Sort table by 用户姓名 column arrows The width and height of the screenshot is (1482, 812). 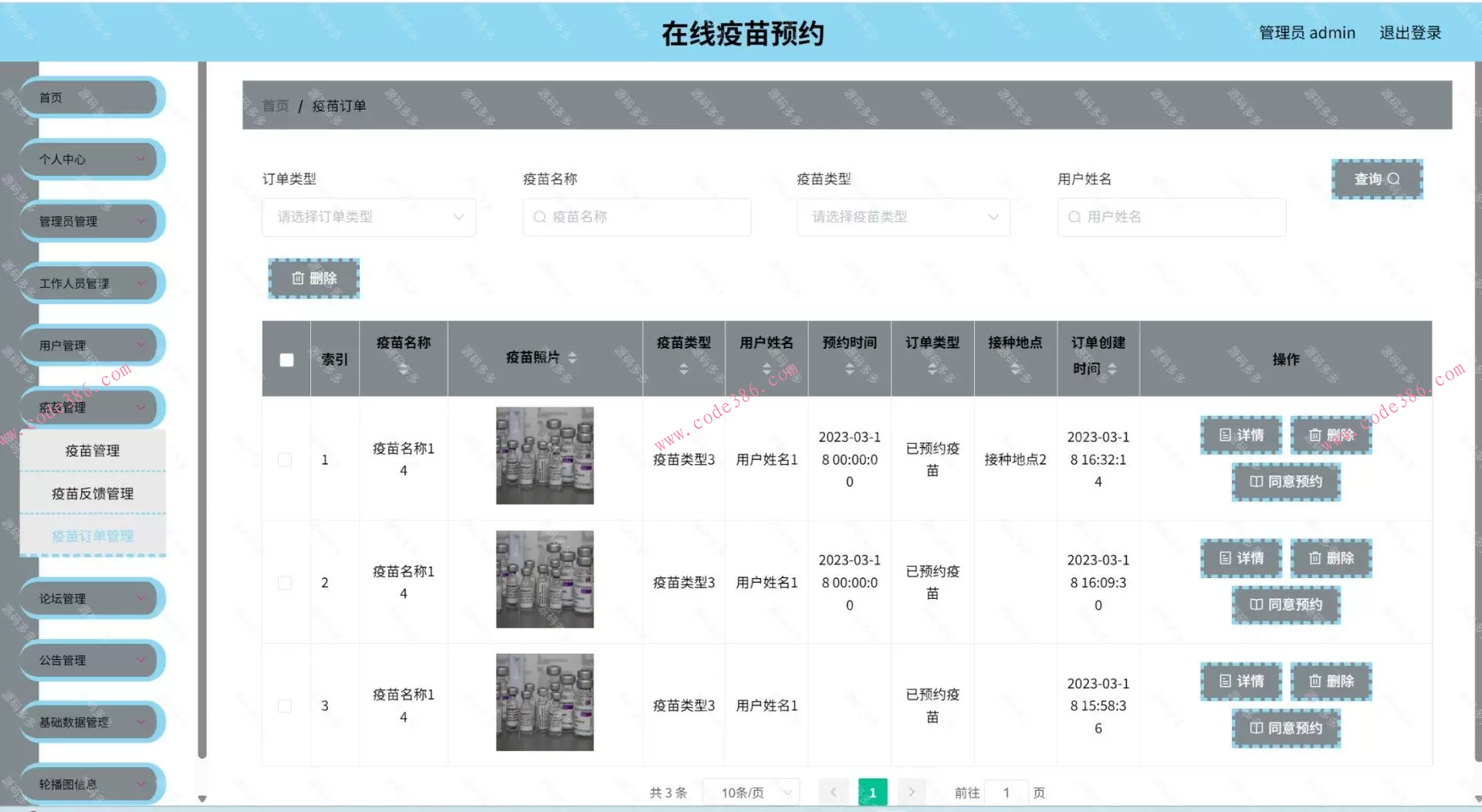click(766, 370)
